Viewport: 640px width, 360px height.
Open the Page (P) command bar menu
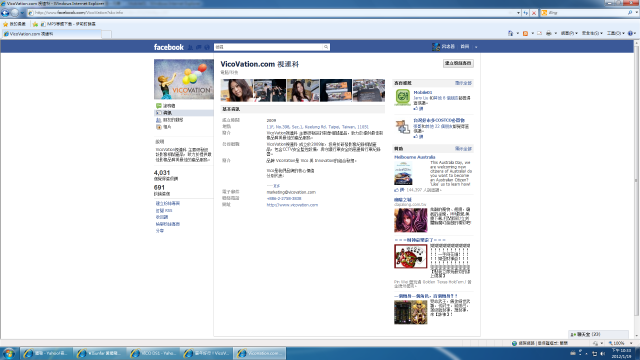point(569,33)
